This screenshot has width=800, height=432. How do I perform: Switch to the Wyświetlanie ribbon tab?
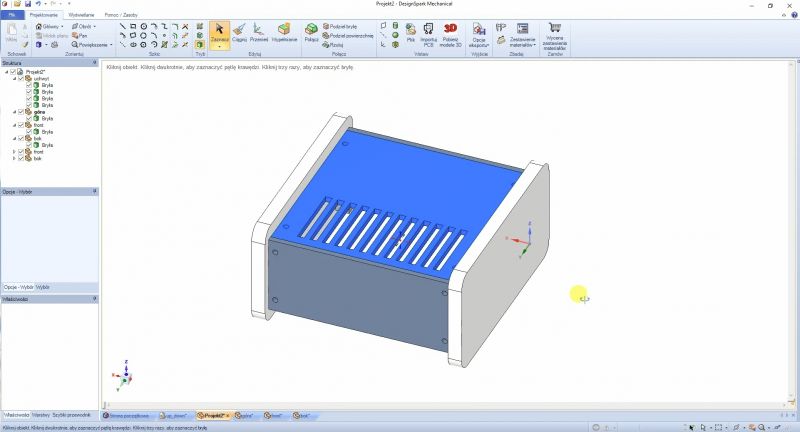pyautogui.click(x=82, y=15)
